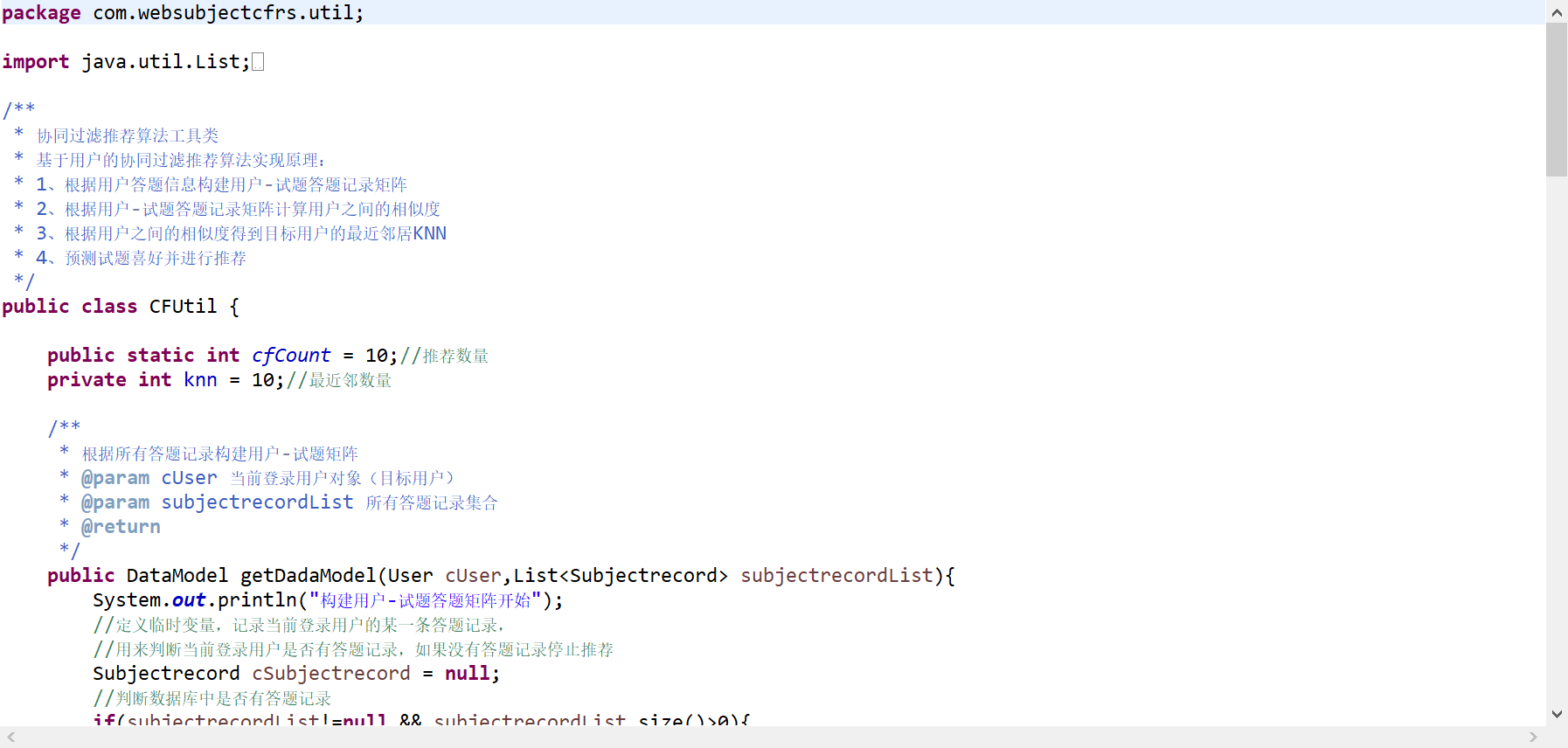Click 'private int' modifiers of knn
Viewport: 1568px width, 748px height.
pos(109,380)
